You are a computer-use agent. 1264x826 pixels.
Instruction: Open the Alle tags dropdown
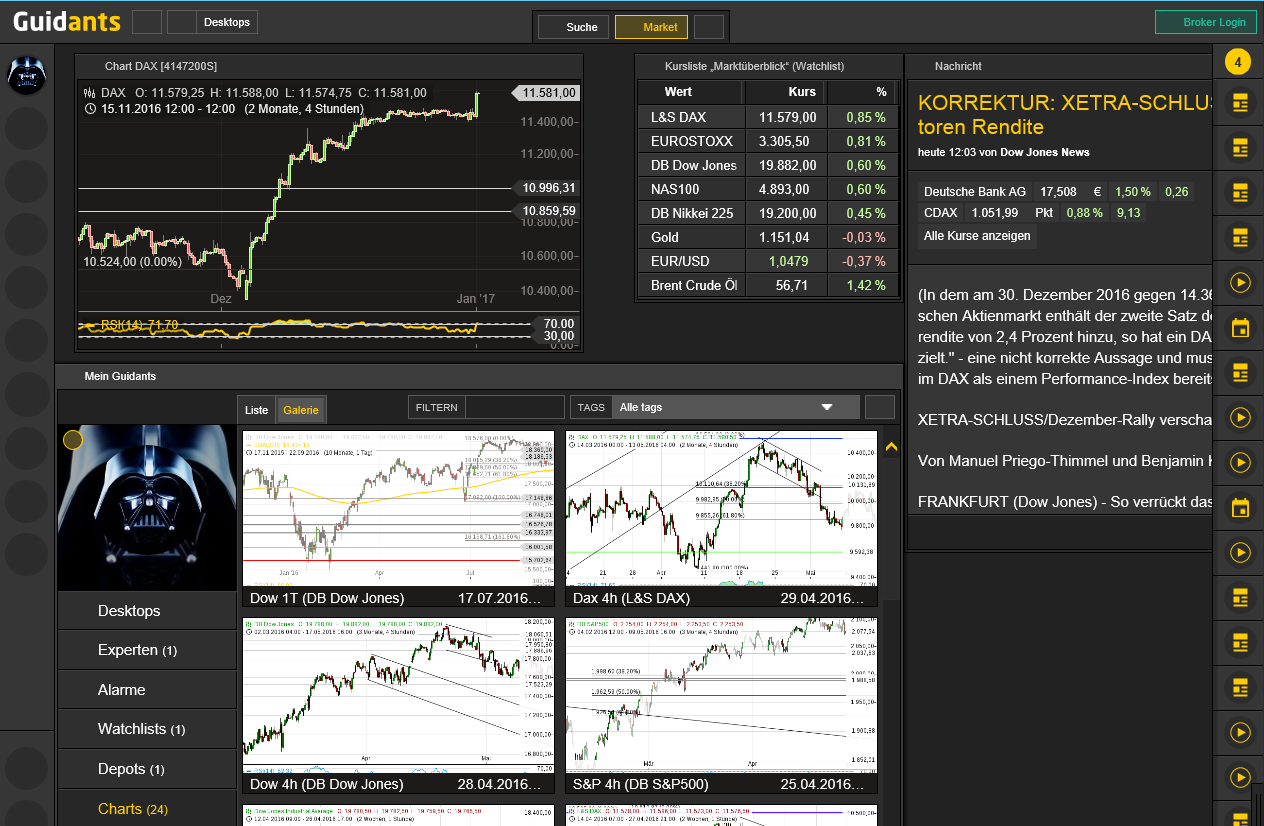tap(735, 407)
